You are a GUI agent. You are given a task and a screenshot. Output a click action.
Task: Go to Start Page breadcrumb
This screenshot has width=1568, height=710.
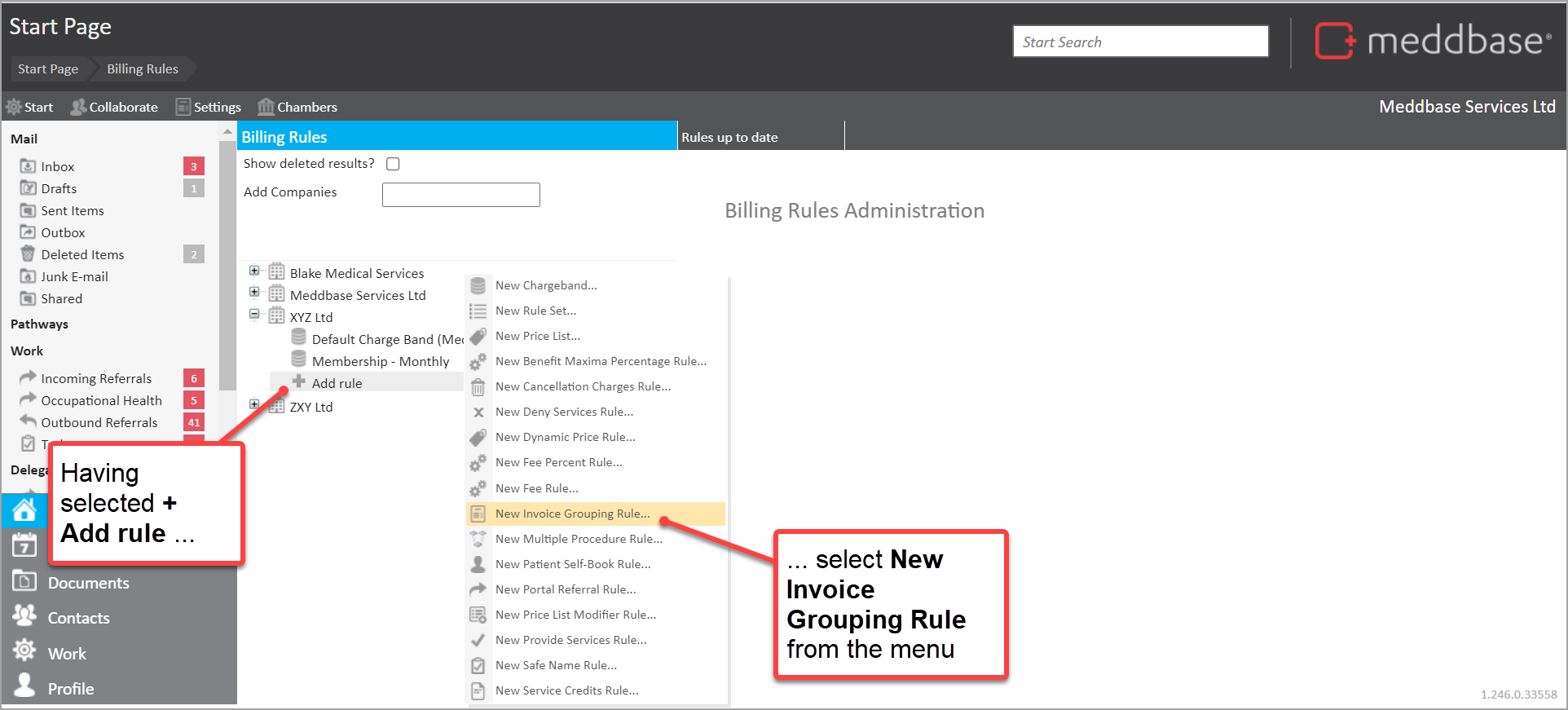pyautogui.click(x=48, y=69)
